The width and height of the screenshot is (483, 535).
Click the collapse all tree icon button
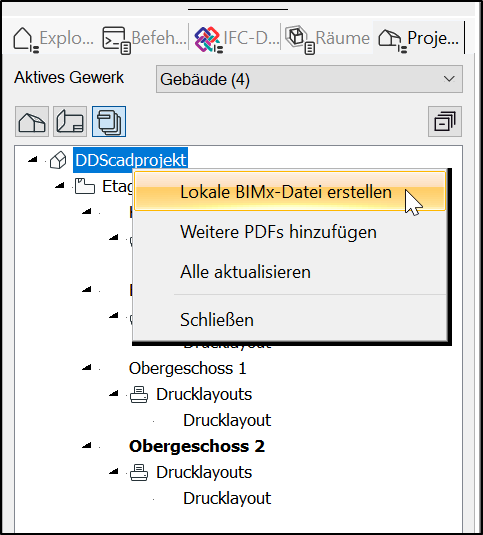coord(445,121)
